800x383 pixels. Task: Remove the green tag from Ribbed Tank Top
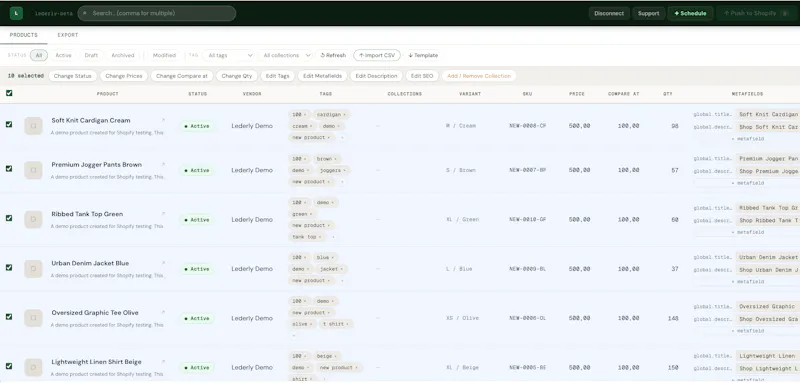click(x=311, y=214)
